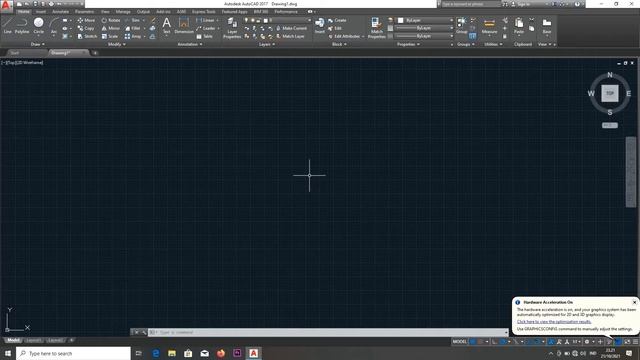Insert a Table annotation

(x=204, y=36)
